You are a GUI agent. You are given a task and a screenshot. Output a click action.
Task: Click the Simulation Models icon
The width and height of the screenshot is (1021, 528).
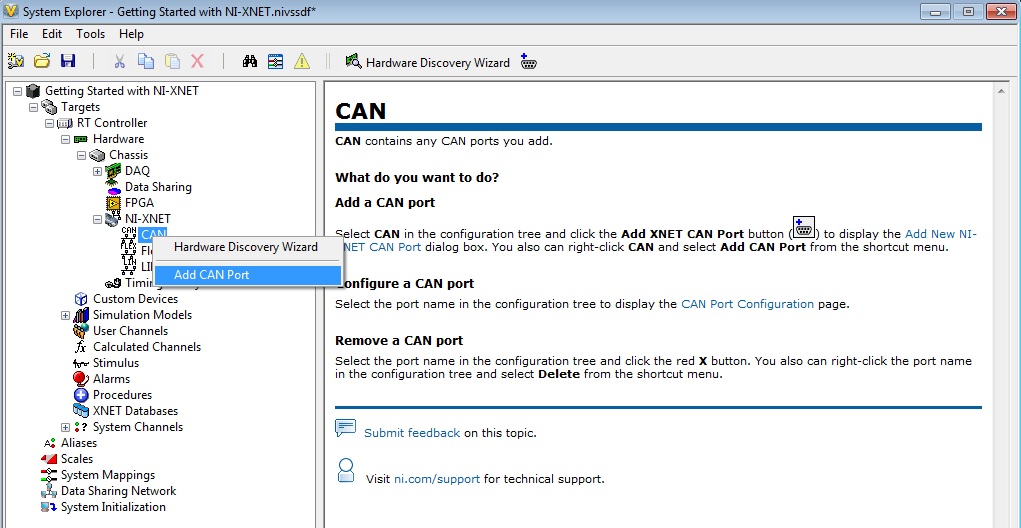click(x=81, y=315)
